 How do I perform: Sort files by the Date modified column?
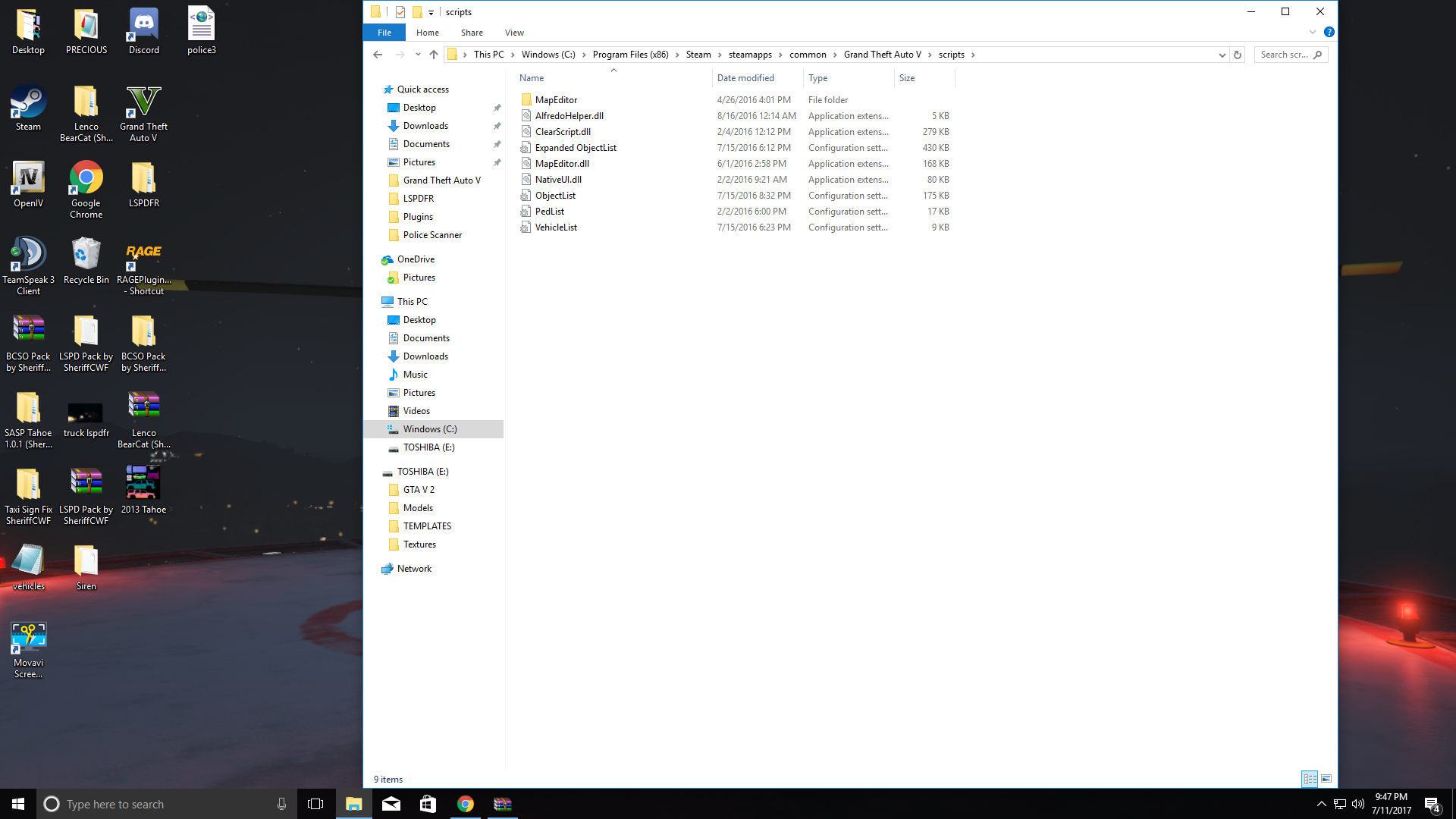[x=745, y=78]
